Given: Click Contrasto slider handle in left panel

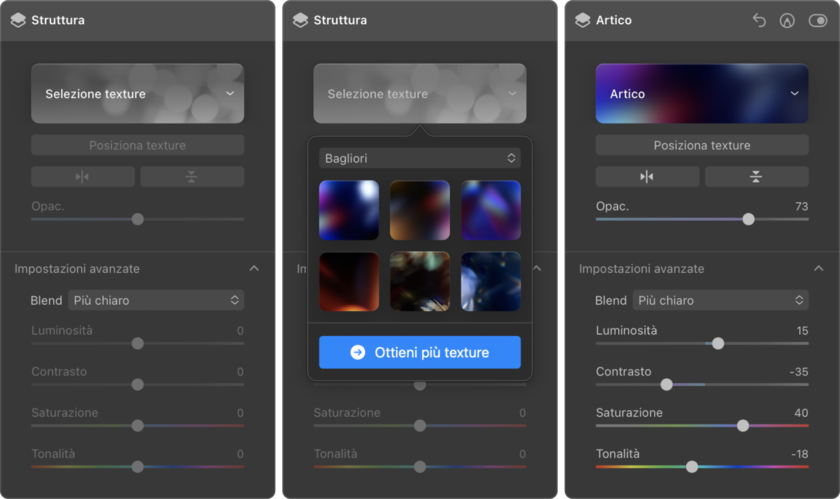Looking at the screenshot, I should click(x=138, y=385).
